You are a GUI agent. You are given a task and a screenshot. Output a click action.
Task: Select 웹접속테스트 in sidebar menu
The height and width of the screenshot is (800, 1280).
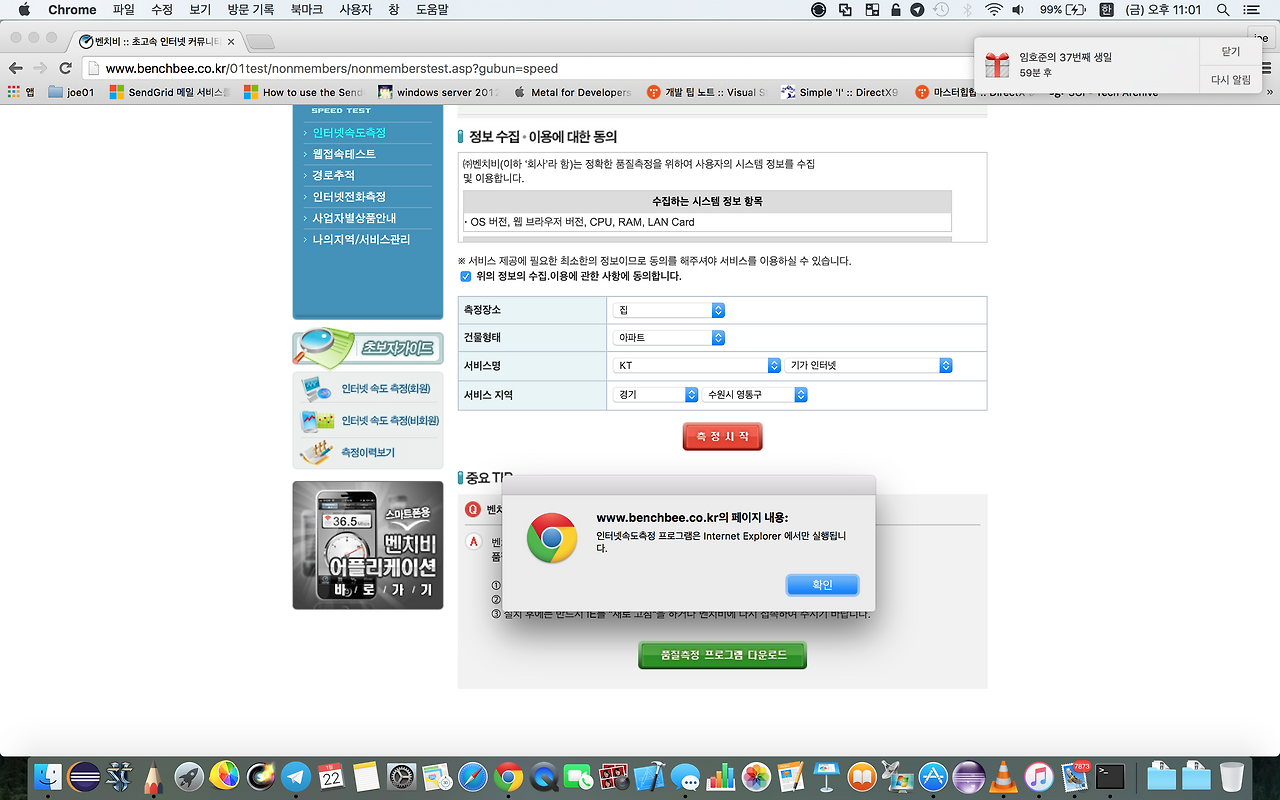[x=344, y=154]
